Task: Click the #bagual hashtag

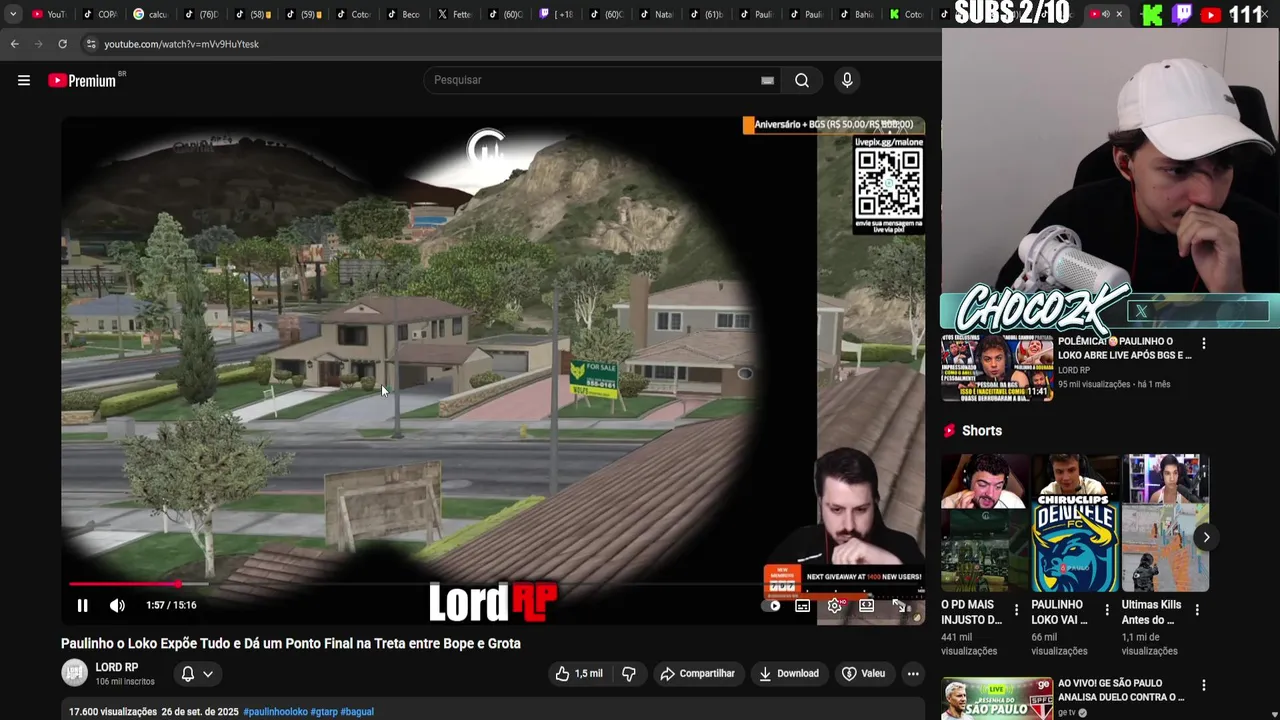Action: (x=357, y=712)
